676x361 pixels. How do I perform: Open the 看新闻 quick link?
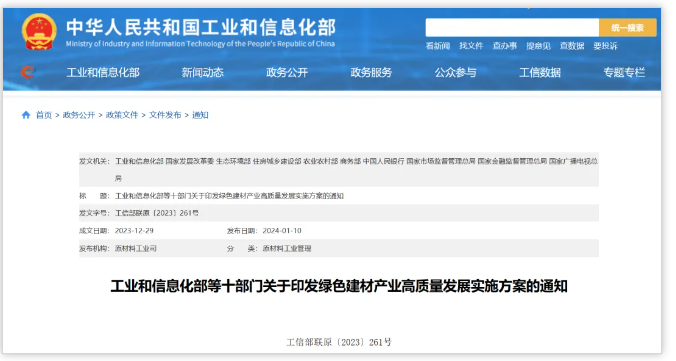[438, 46]
